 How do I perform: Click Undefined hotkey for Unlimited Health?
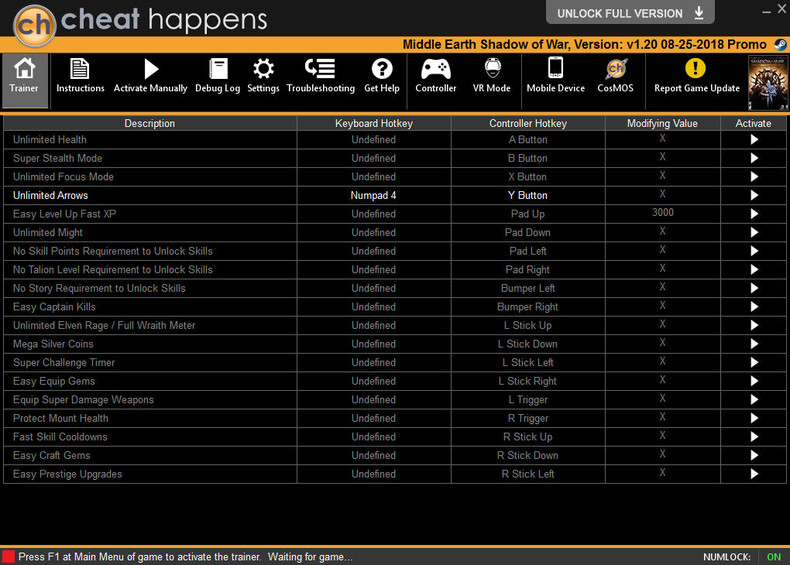tap(373, 140)
